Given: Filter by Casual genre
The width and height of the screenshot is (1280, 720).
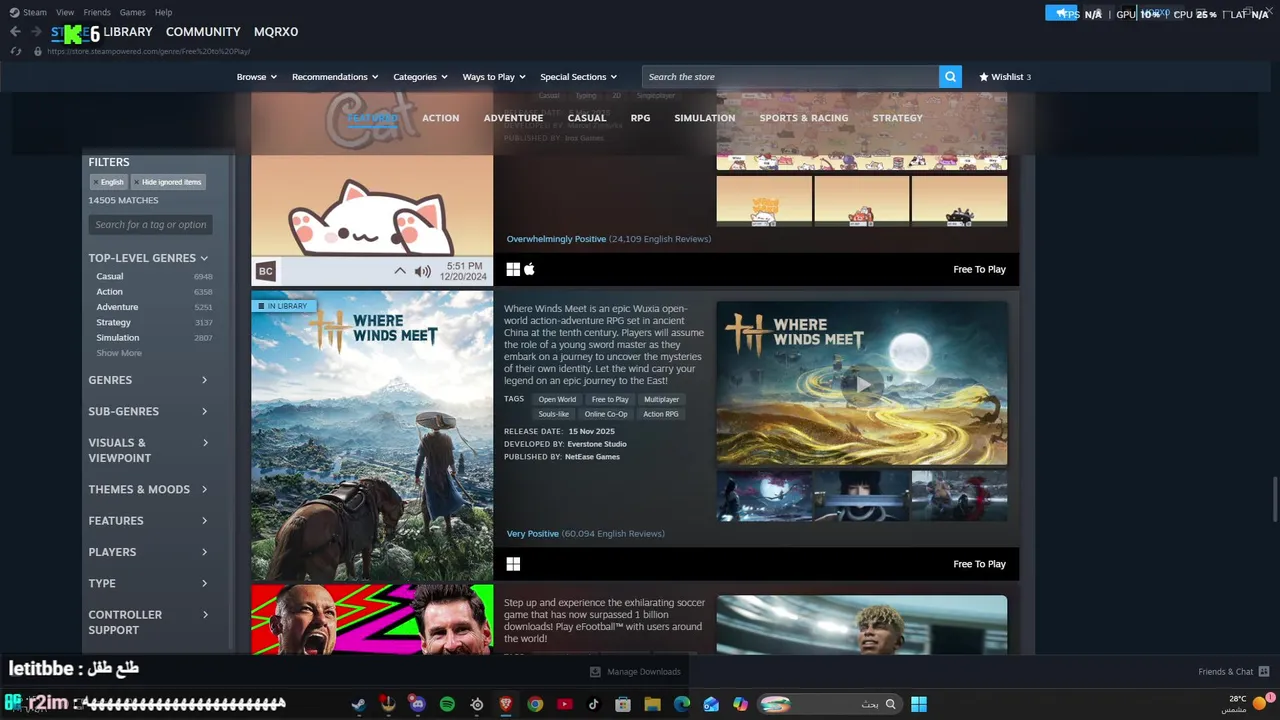Looking at the screenshot, I should (x=110, y=276).
